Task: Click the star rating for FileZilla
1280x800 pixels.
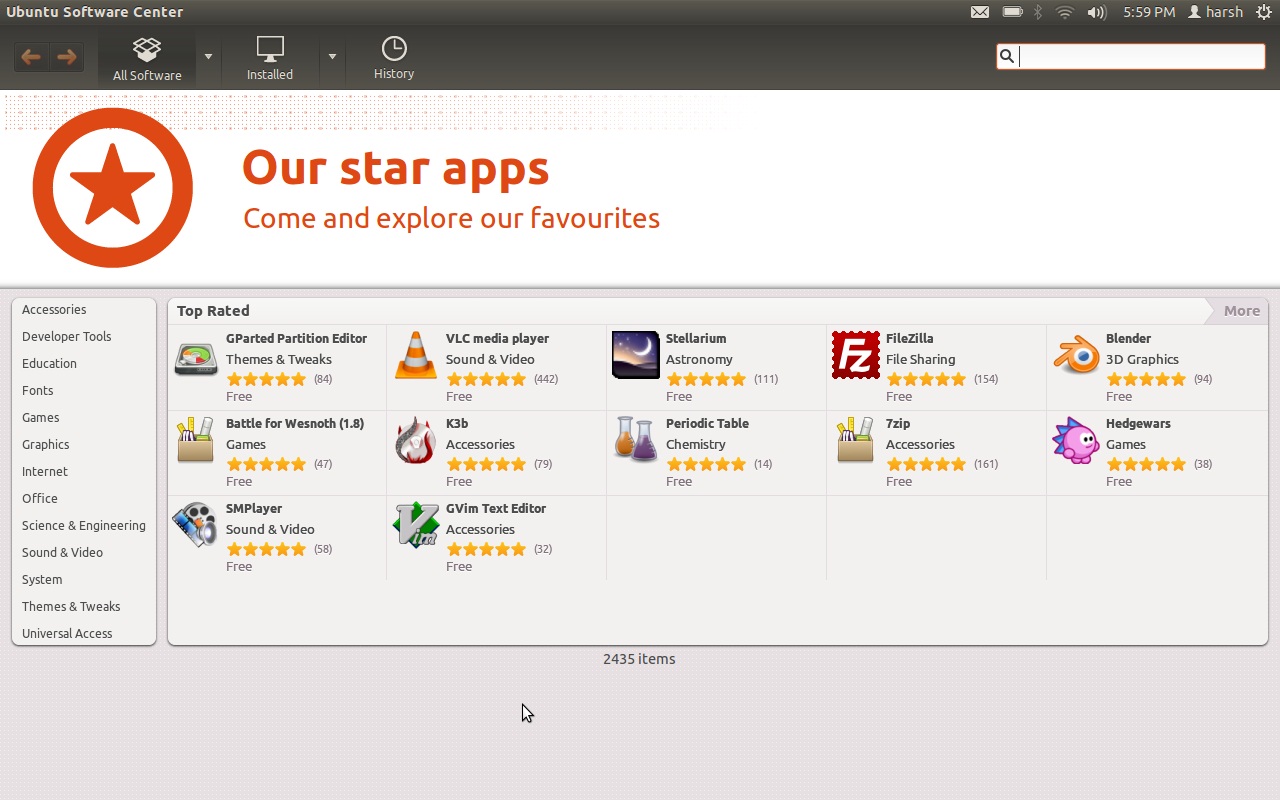Action: pos(926,380)
